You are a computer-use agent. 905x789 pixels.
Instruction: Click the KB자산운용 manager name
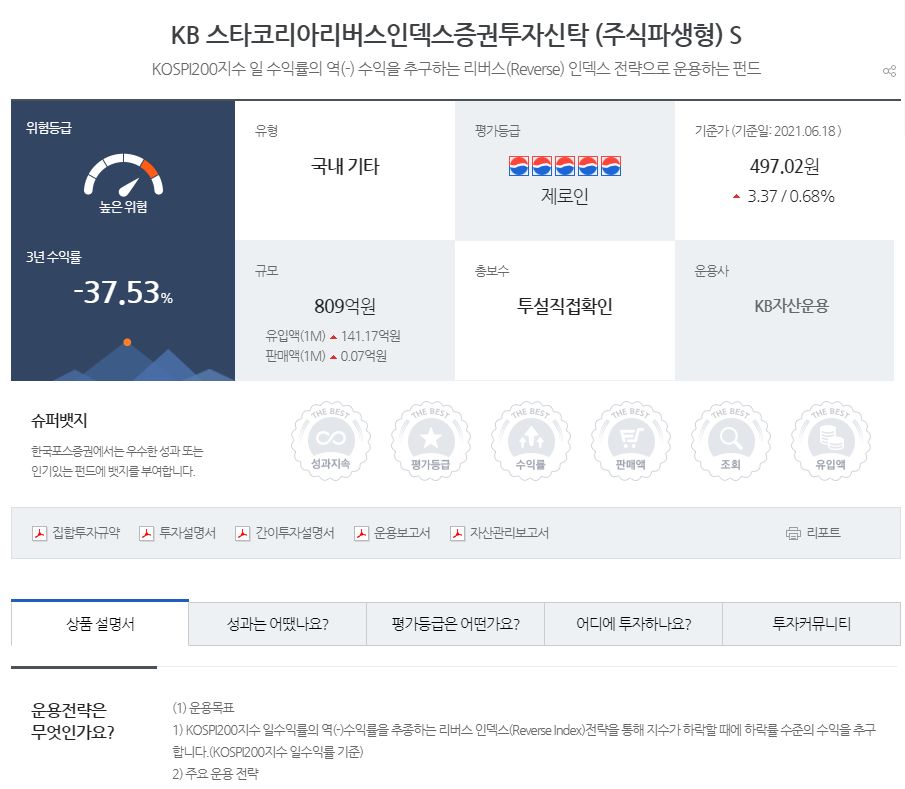coord(791,306)
